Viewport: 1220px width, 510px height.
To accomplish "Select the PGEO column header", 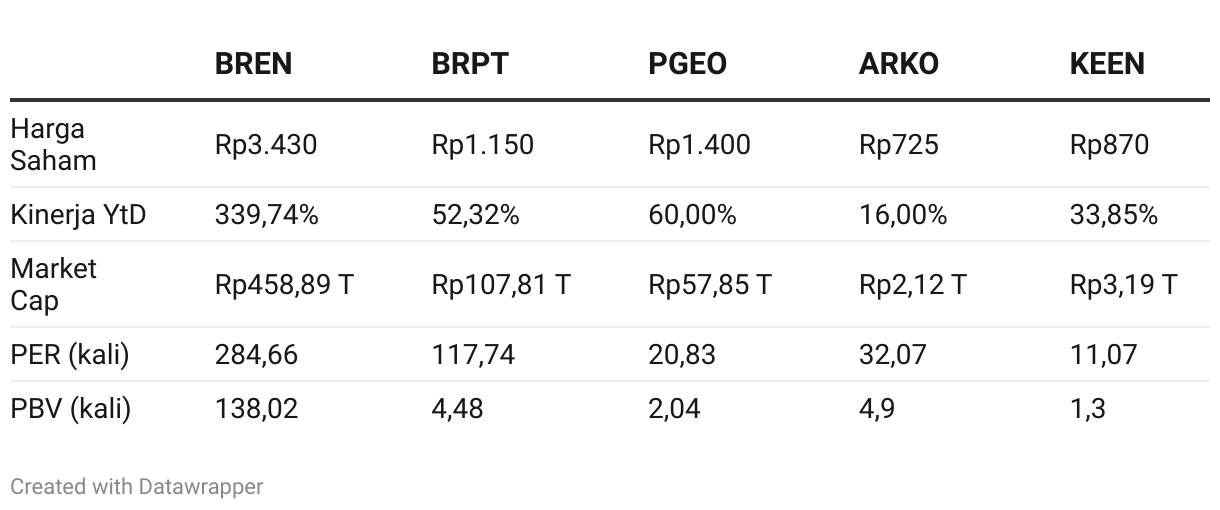I will tap(687, 64).
